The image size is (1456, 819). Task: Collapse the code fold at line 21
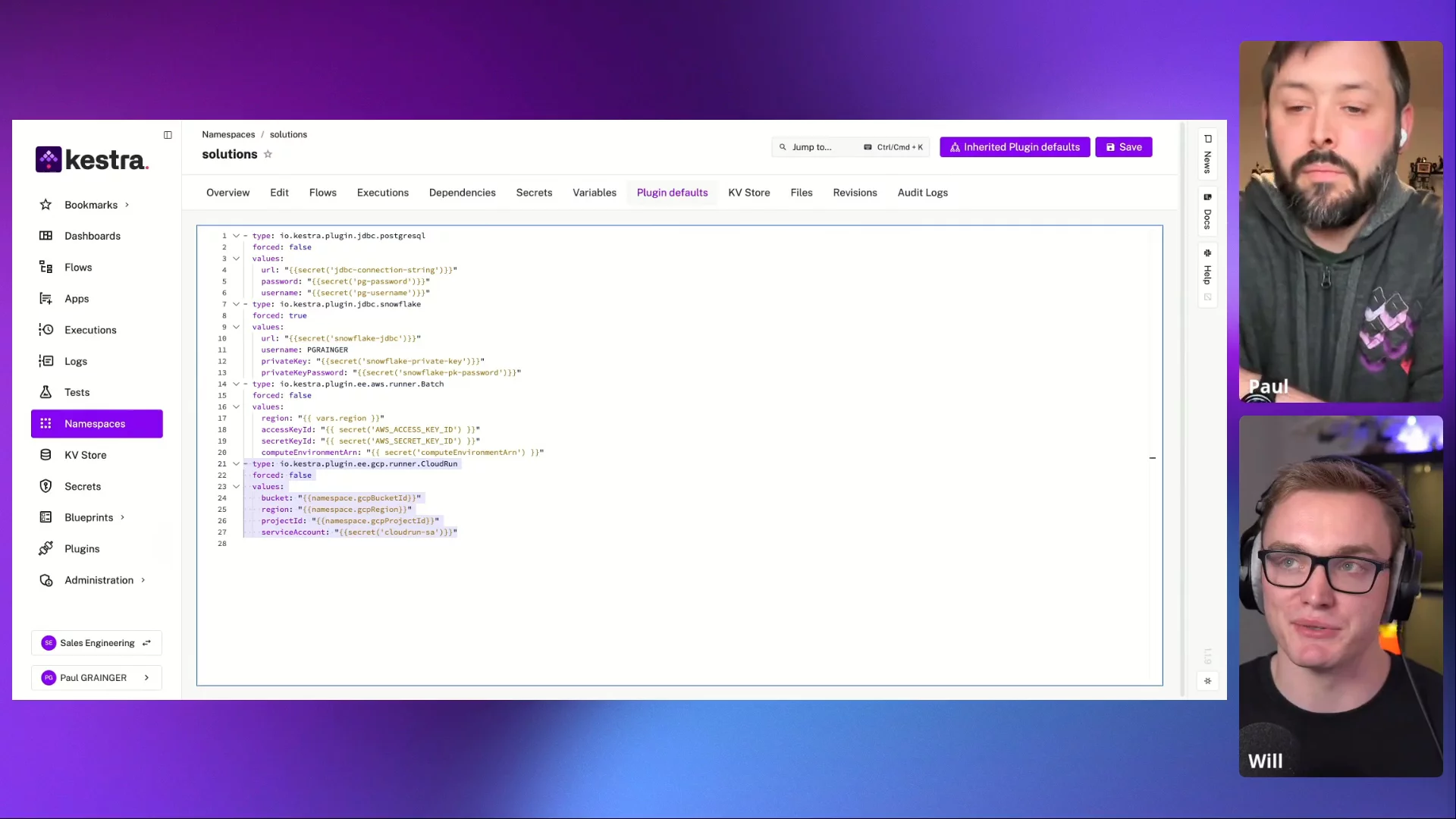click(x=236, y=464)
